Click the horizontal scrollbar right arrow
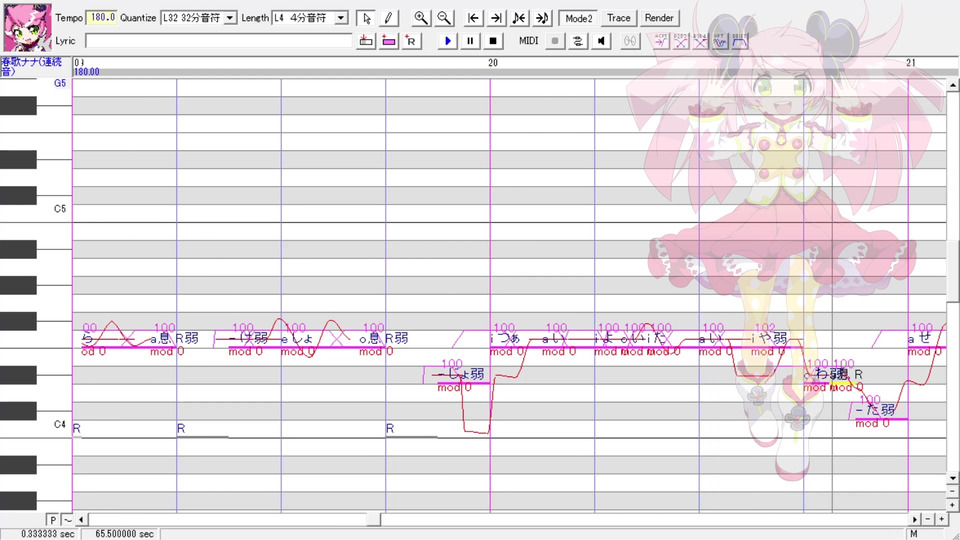This screenshot has width=960, height=540. [x=915, y=519]
